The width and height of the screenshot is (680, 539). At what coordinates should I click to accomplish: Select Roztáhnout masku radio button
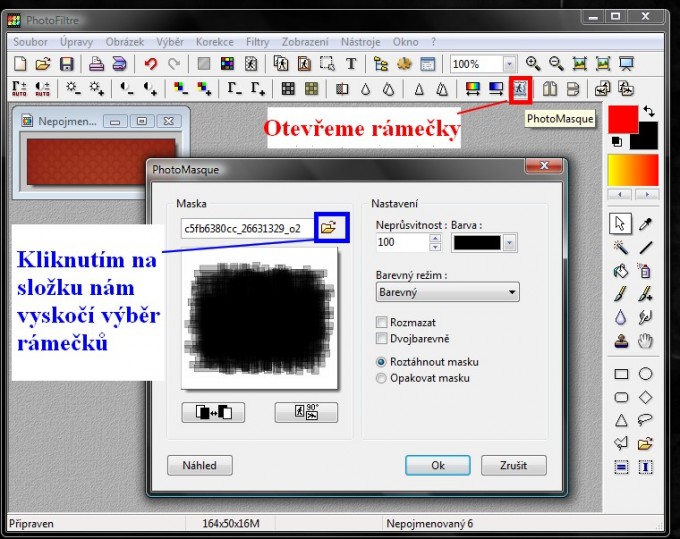click(381, 362)
